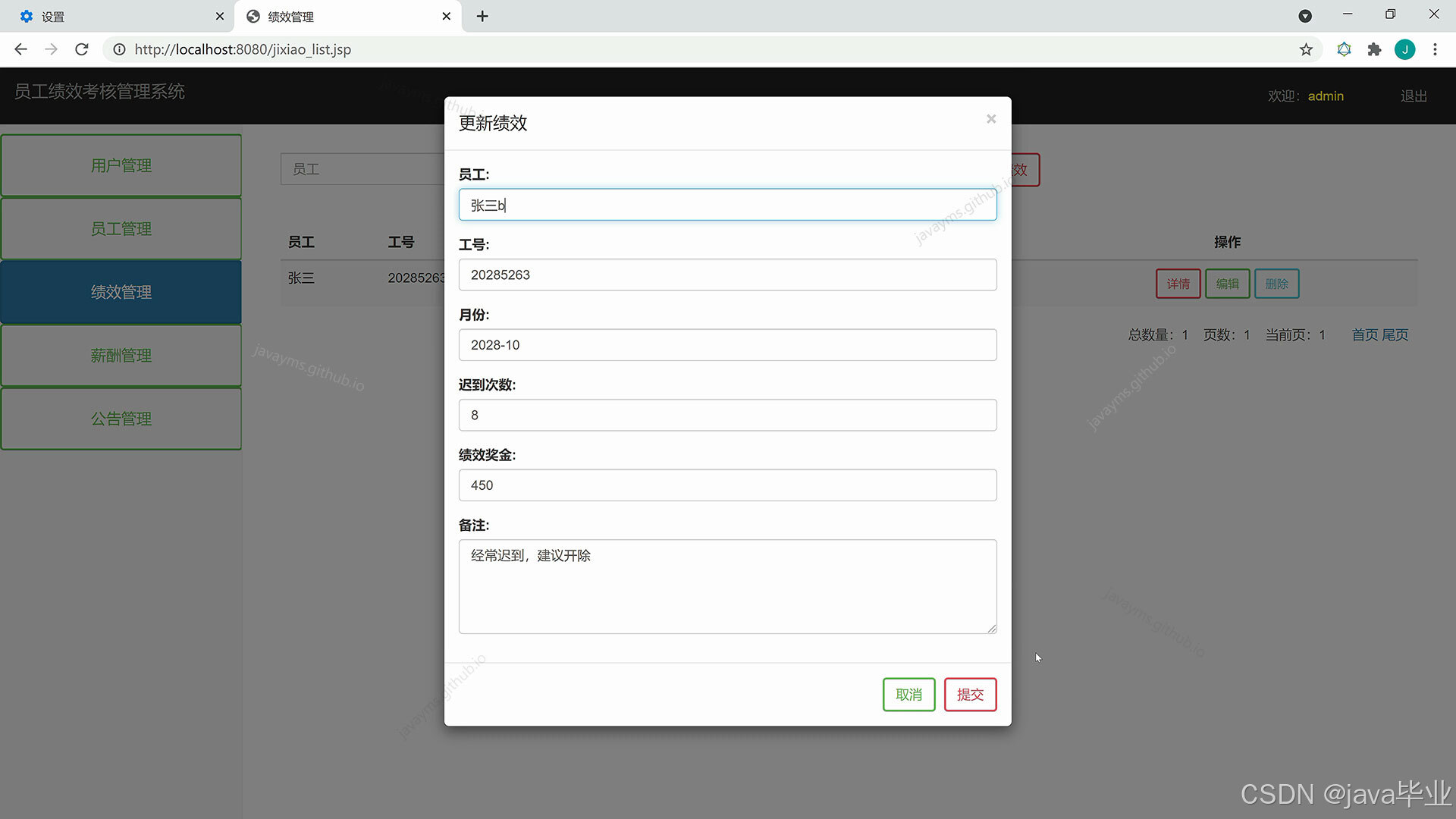
Task: Click the address bar URL
Action: (243, 49)
